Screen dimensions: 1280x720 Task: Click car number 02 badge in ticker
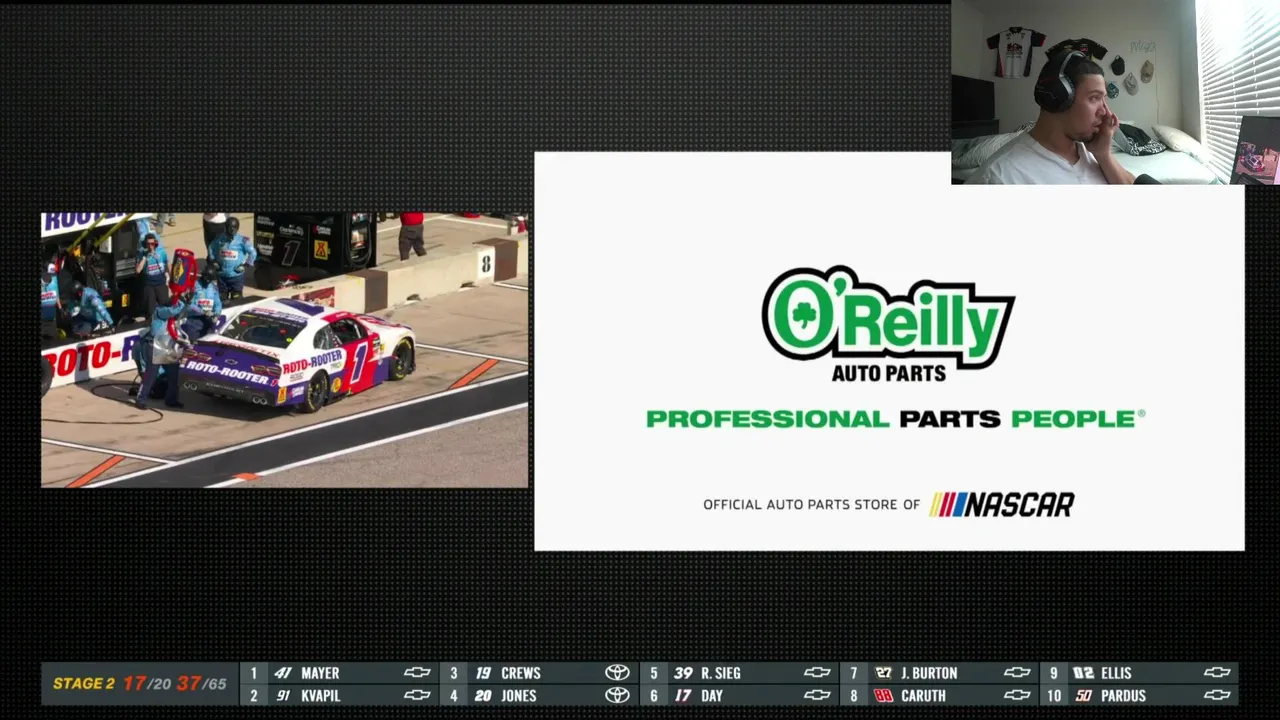click(1083, 673)
